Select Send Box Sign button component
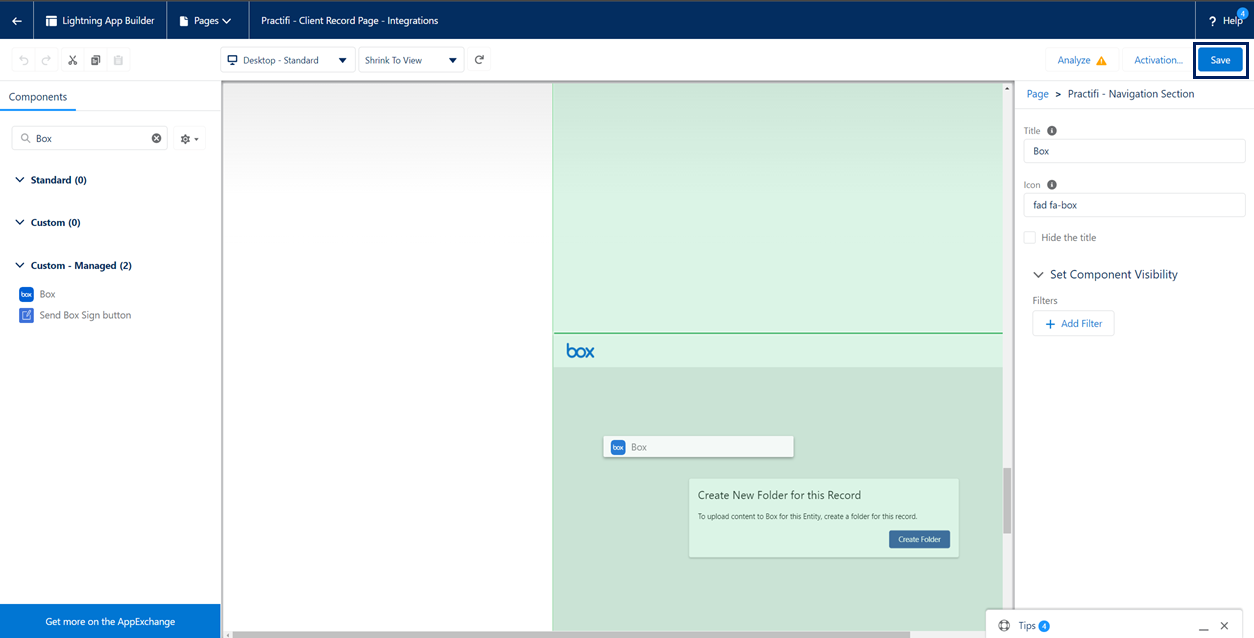The height and width of the screenshot is (638, 1254). tap(85, 315)
